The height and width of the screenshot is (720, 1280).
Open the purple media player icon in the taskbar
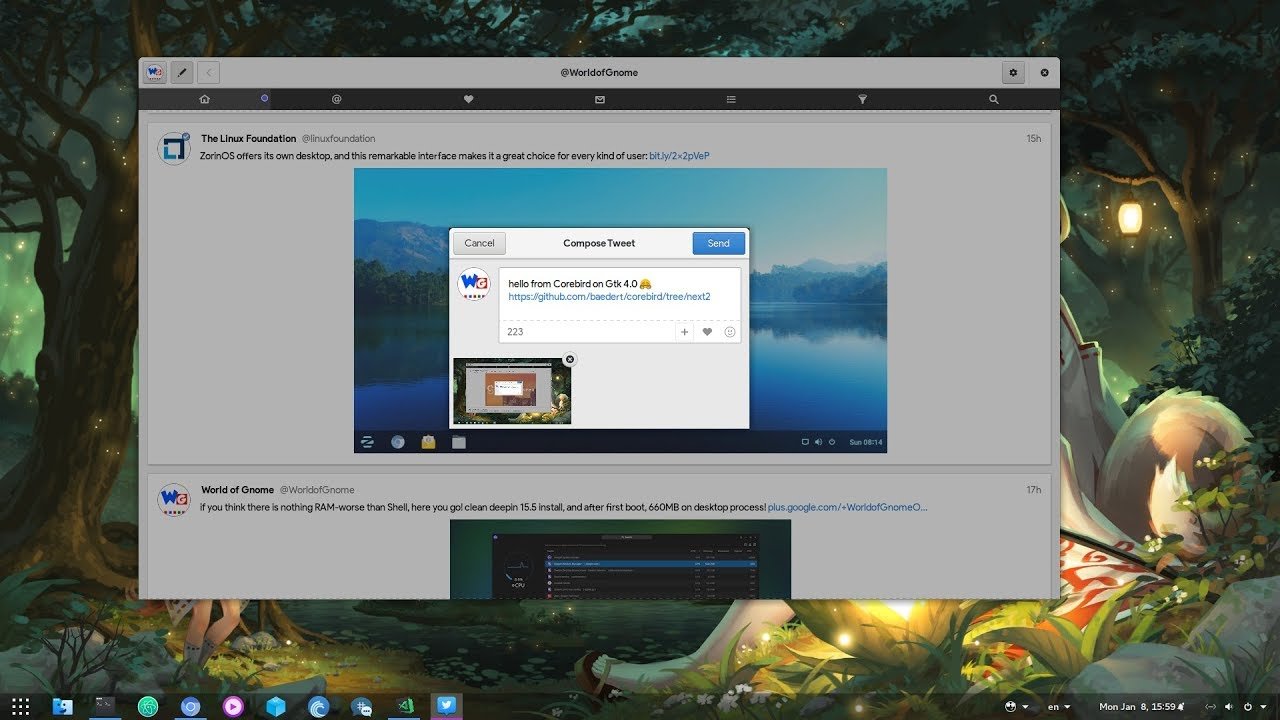point(233,706)
